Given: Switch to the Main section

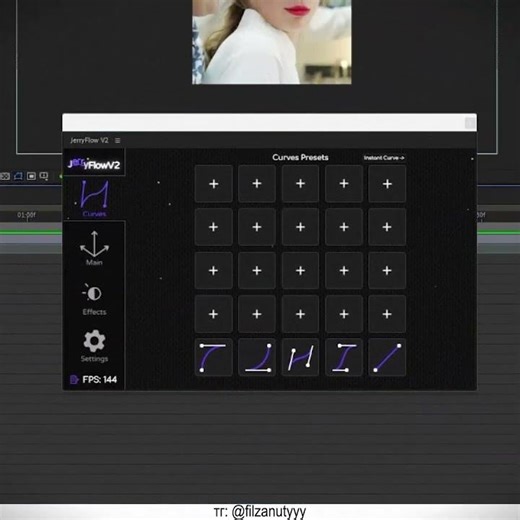Looking at the screenshot, I should click(x=94, y=248).
